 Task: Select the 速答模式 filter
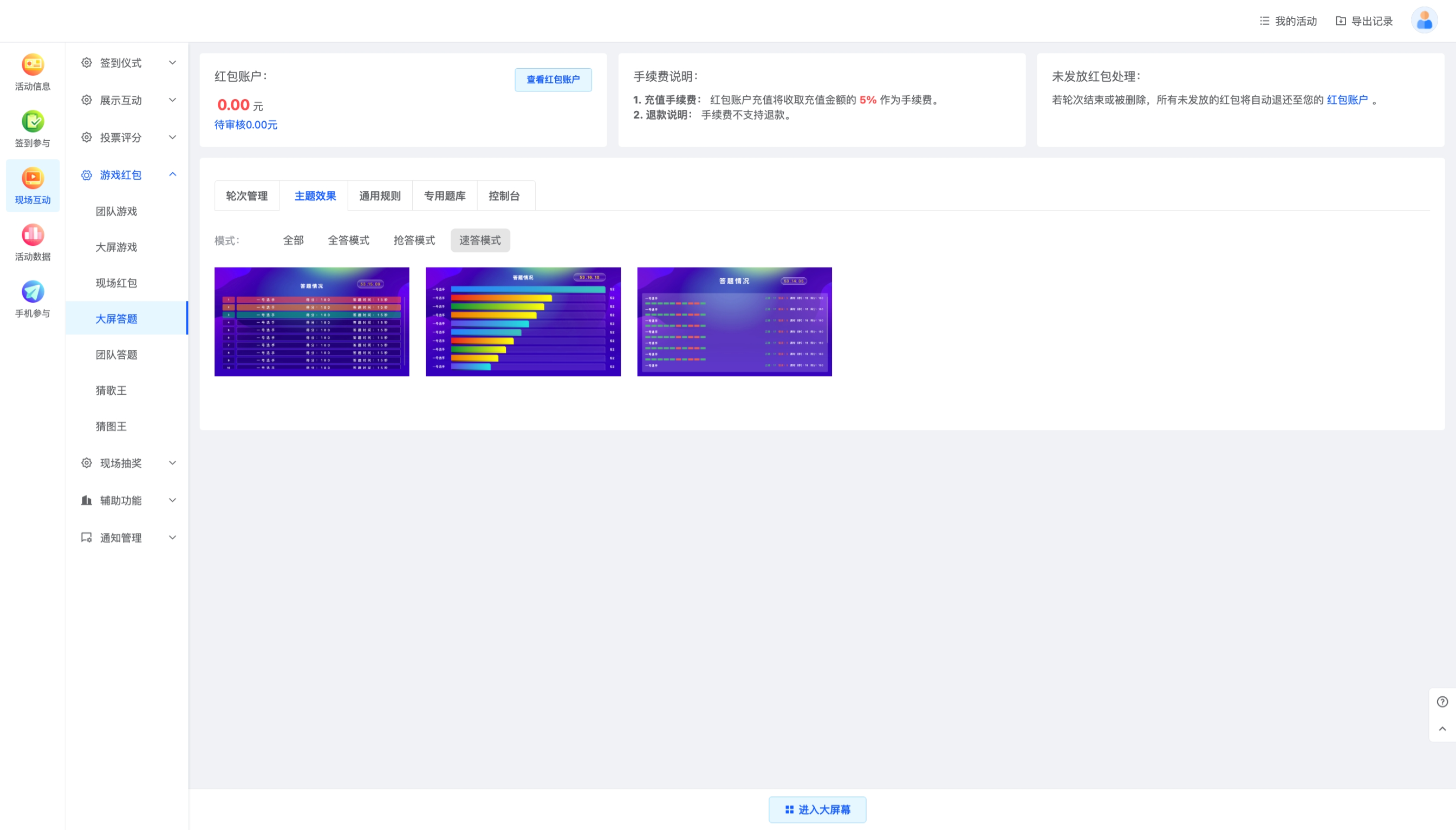(480, 240)
